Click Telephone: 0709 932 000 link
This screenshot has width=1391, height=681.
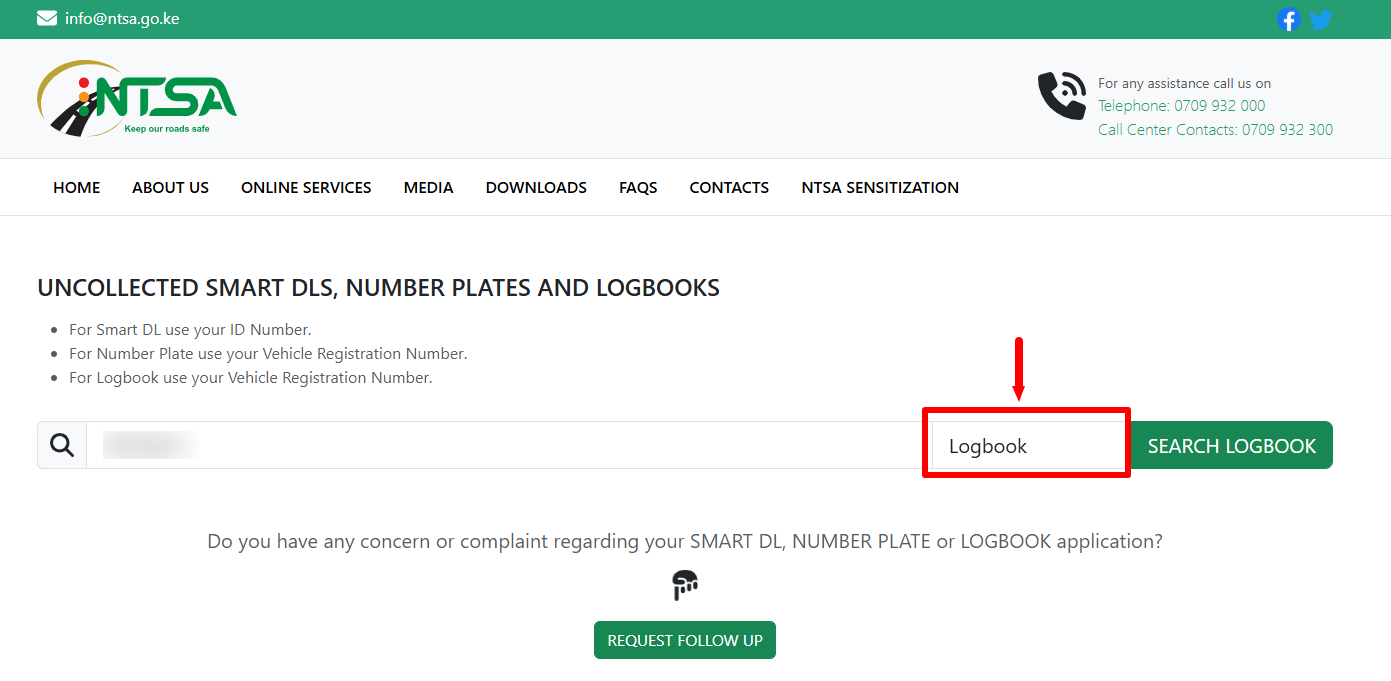click(1181, 106)
